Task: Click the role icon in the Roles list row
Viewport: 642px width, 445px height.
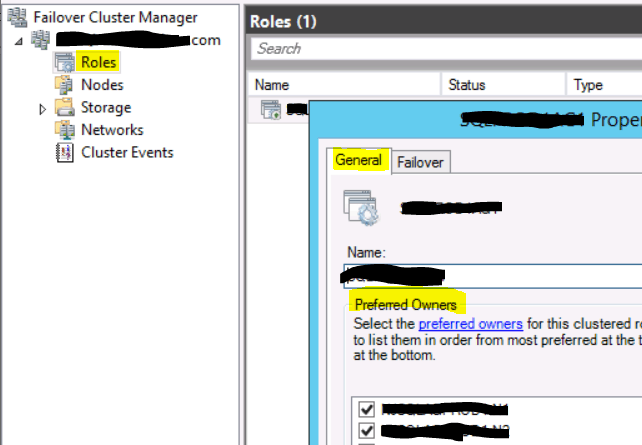Action: [271, 110]
